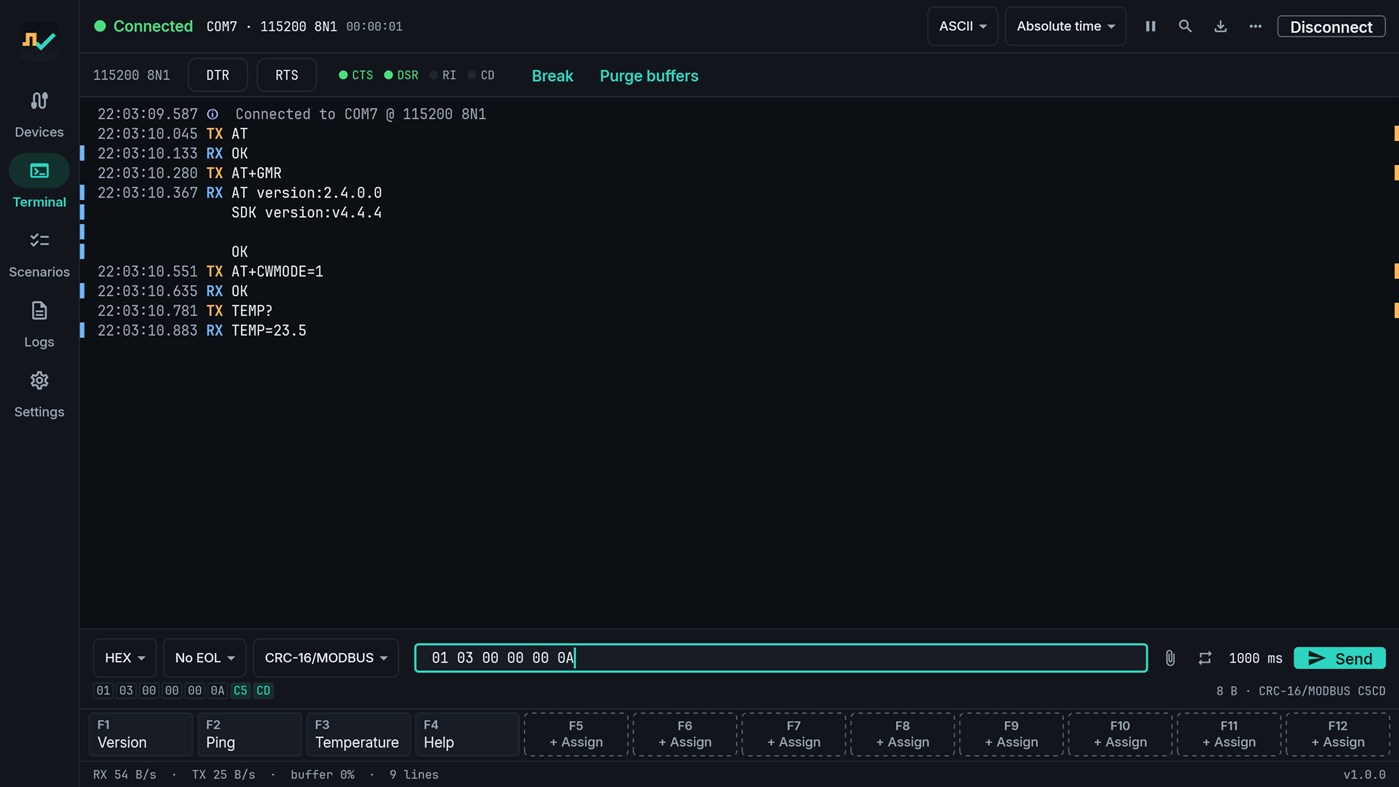Viewport: 1399px width, 787px height.
Task: Click the CD signal indicator
Action: 482,75
